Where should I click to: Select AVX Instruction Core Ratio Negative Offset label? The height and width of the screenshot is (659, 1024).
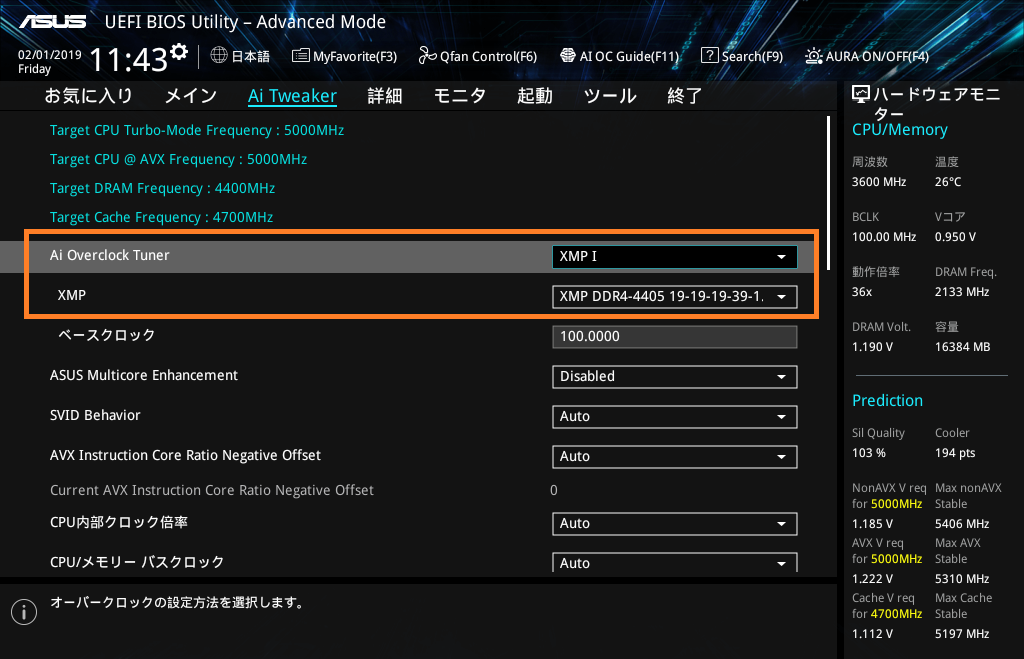pyautogui.click(x=185, y=455)
